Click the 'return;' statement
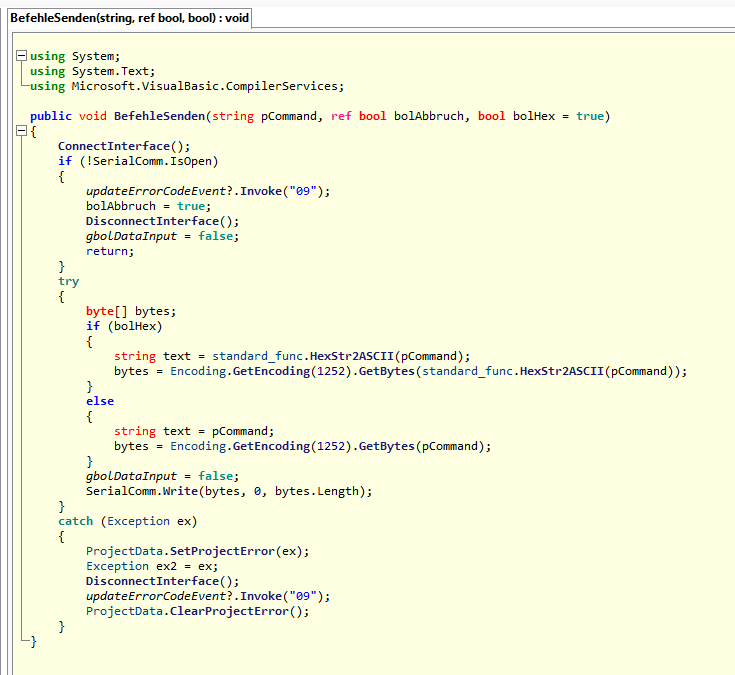 click(110, 251)
